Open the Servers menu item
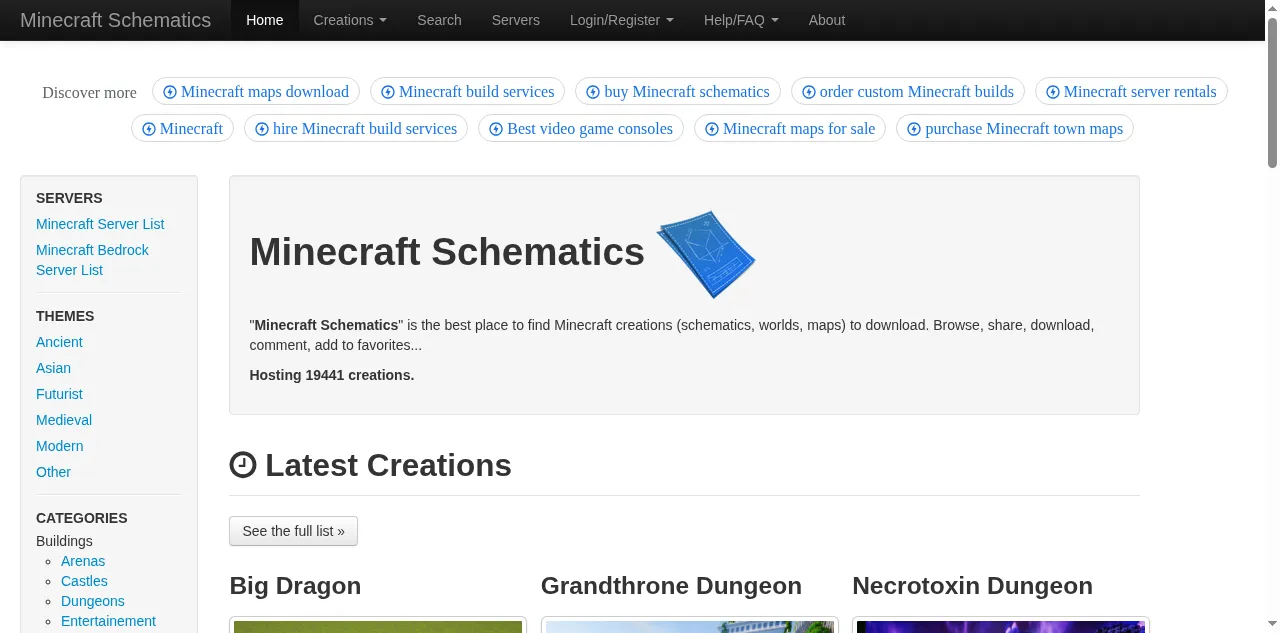The height and width of the screenshot is (633, 1280). [516, 20]
